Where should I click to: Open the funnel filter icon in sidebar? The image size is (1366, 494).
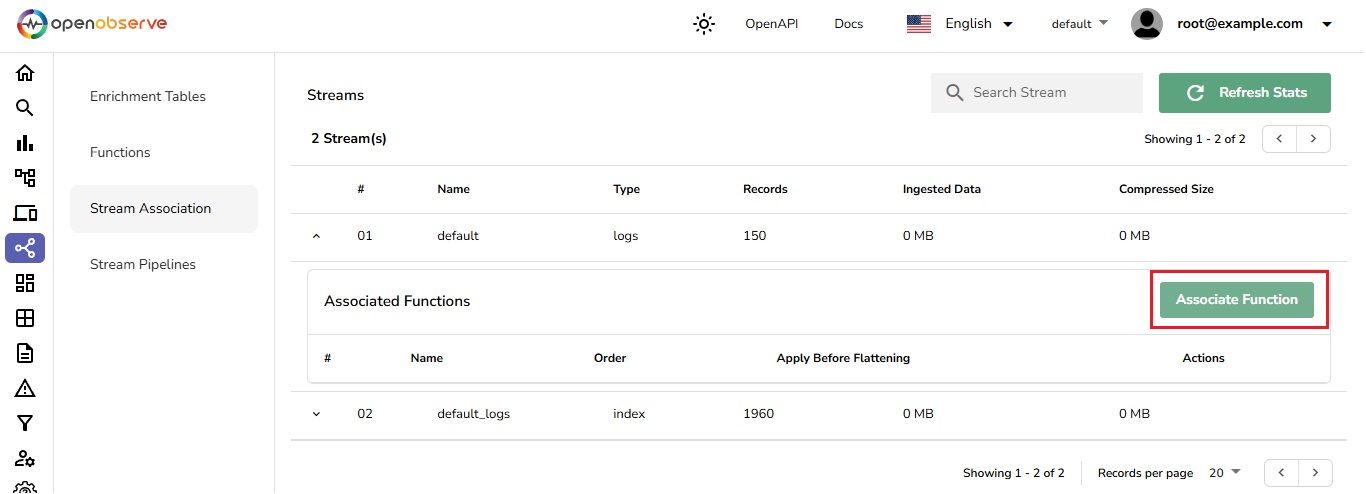pos(25,423)
